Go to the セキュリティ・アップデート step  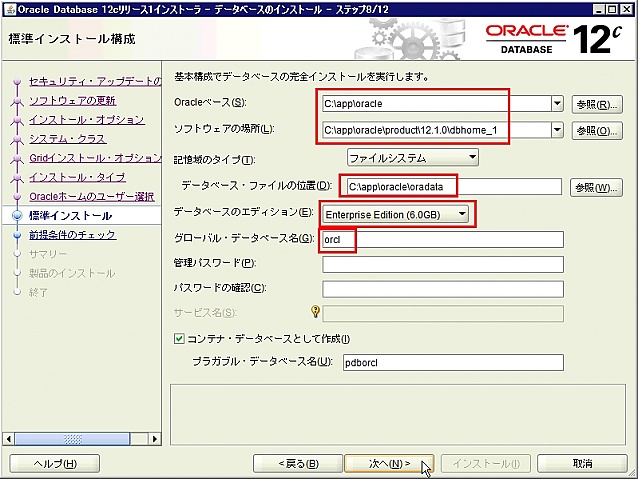click(x=95, y=81)
